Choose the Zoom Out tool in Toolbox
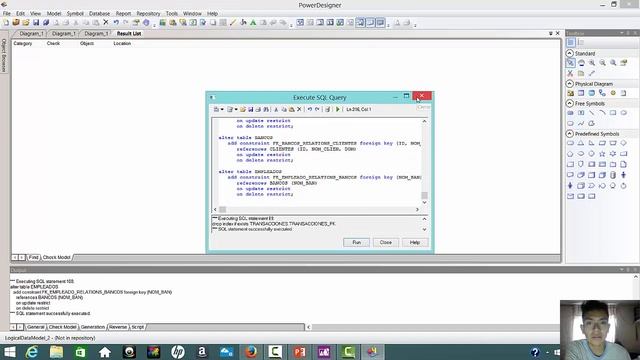This screenshot has height=360, width=640. pyautogui.click(x=602, y=63)
